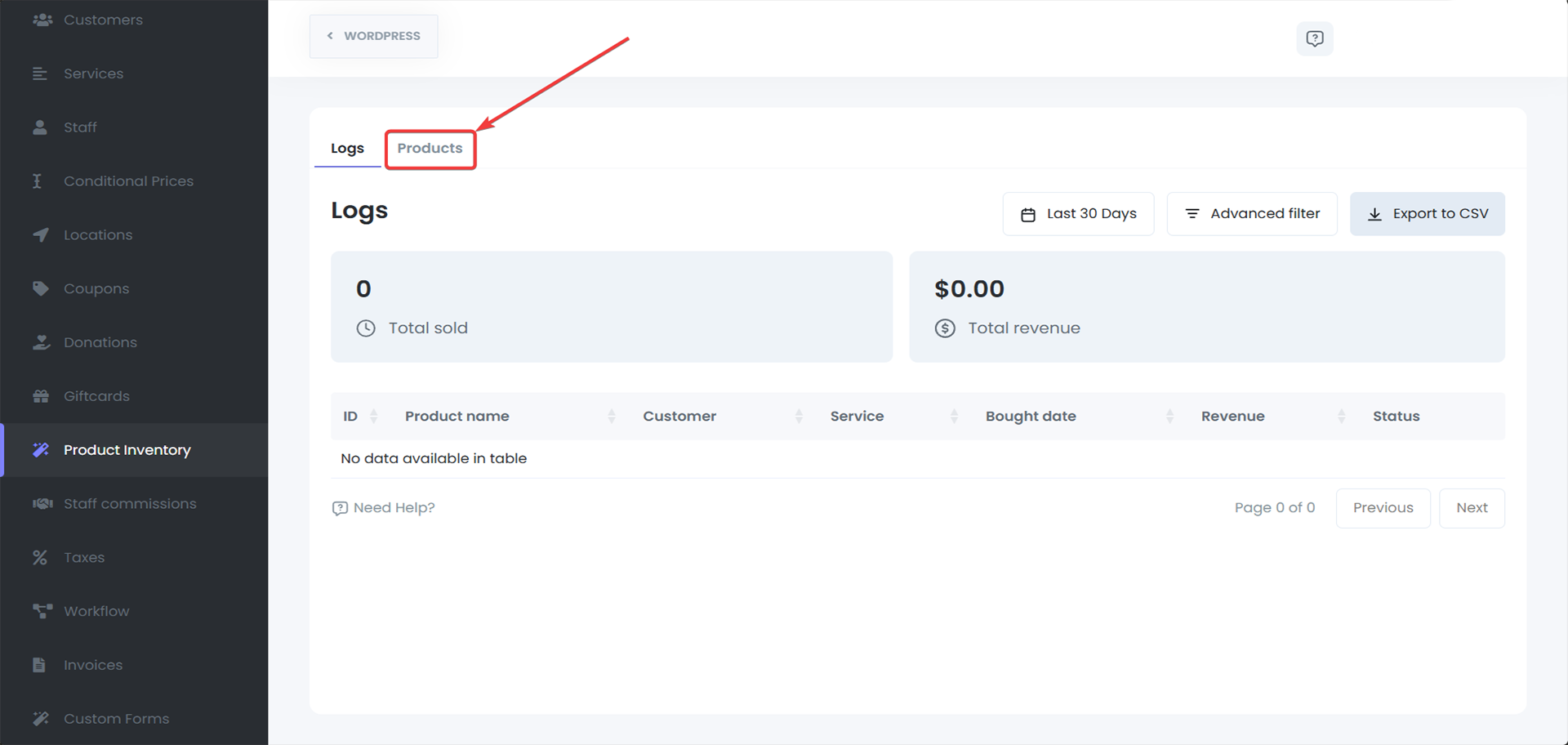
Task: Select the Coupons tag icon
Action: pos(40,288)
